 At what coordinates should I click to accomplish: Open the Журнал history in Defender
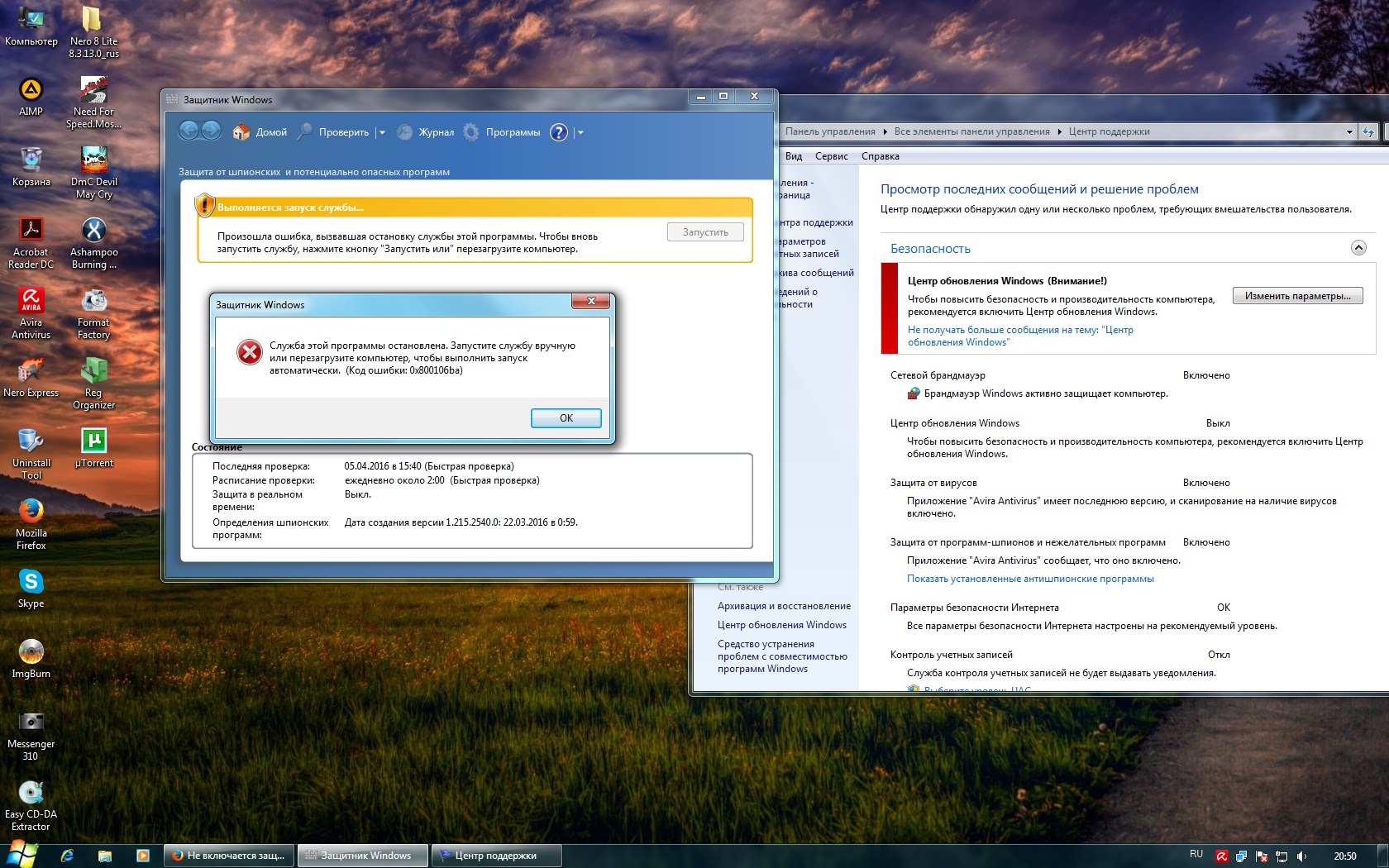(x=425, y=132)
